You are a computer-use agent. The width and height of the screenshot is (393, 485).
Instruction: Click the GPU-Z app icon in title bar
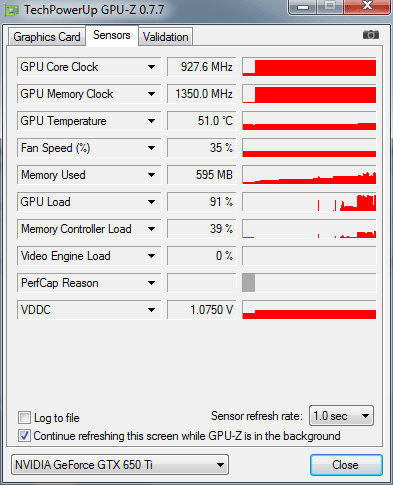[12, 10]
